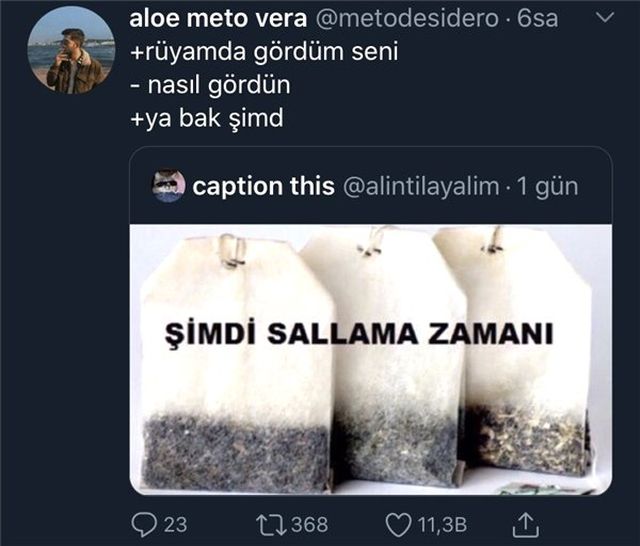Viewport: 640px width, 546px height.
Task: Open the share upload icon
Action: 526,525
